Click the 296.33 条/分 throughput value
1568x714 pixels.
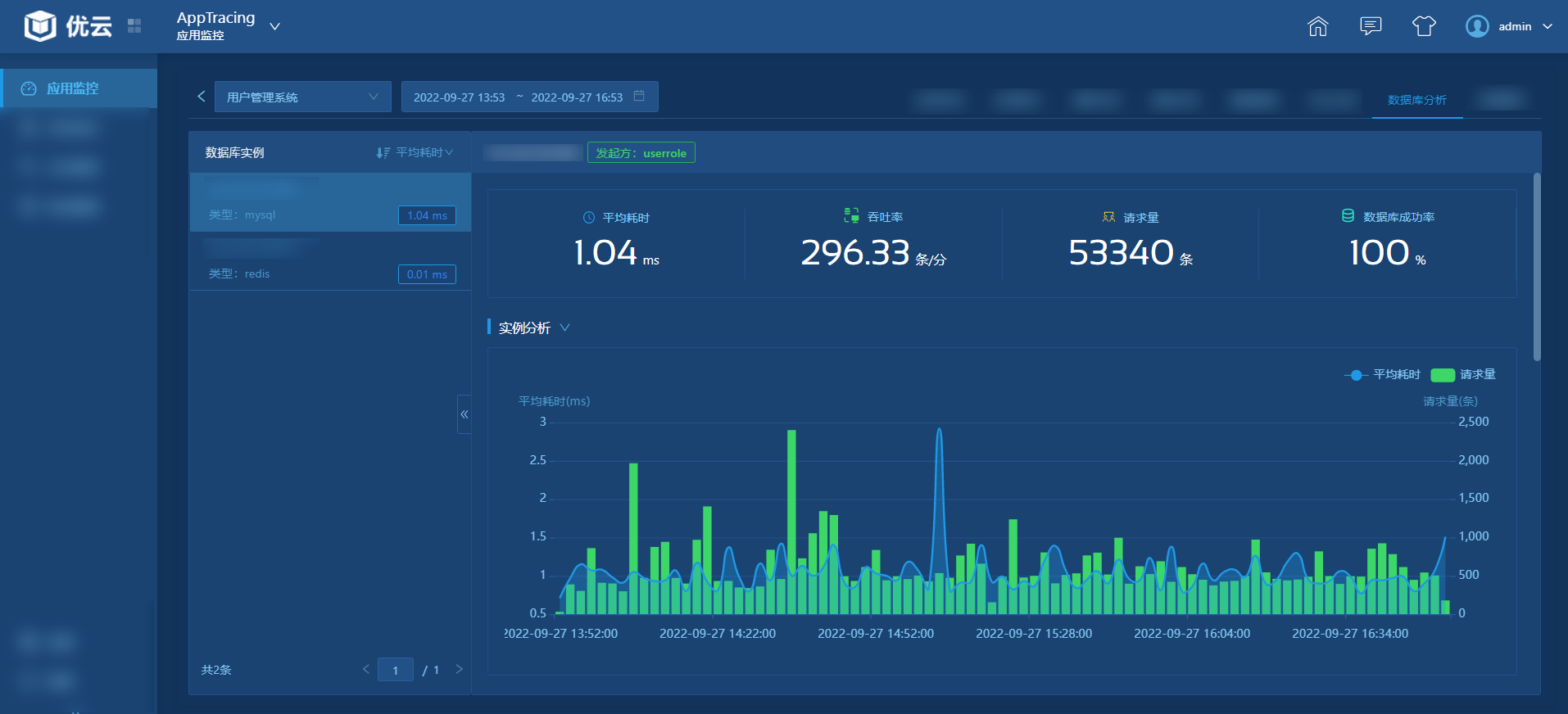873,252
